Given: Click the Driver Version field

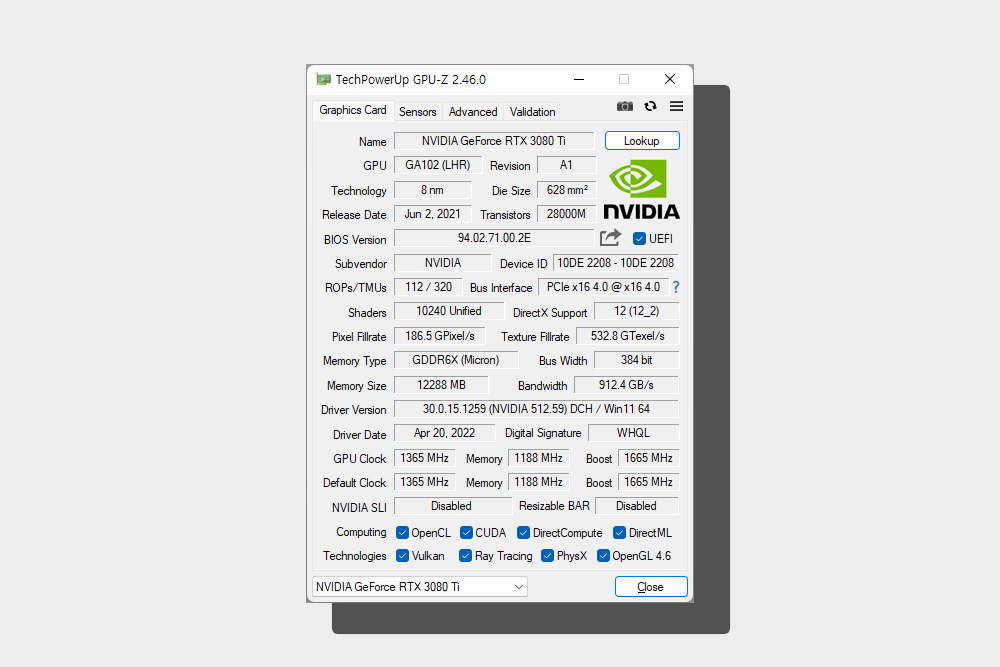Looking at the screenshot, I should coord(536,409).
